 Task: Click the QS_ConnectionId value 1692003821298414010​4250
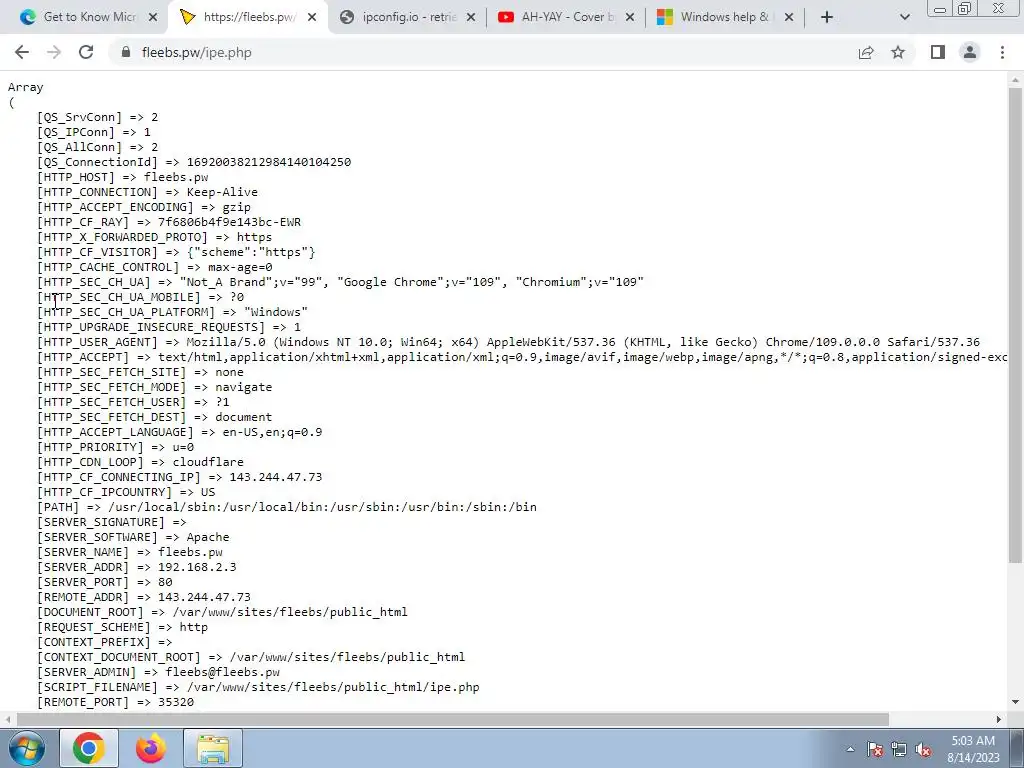pyautogui.click(x=268, y=162)
